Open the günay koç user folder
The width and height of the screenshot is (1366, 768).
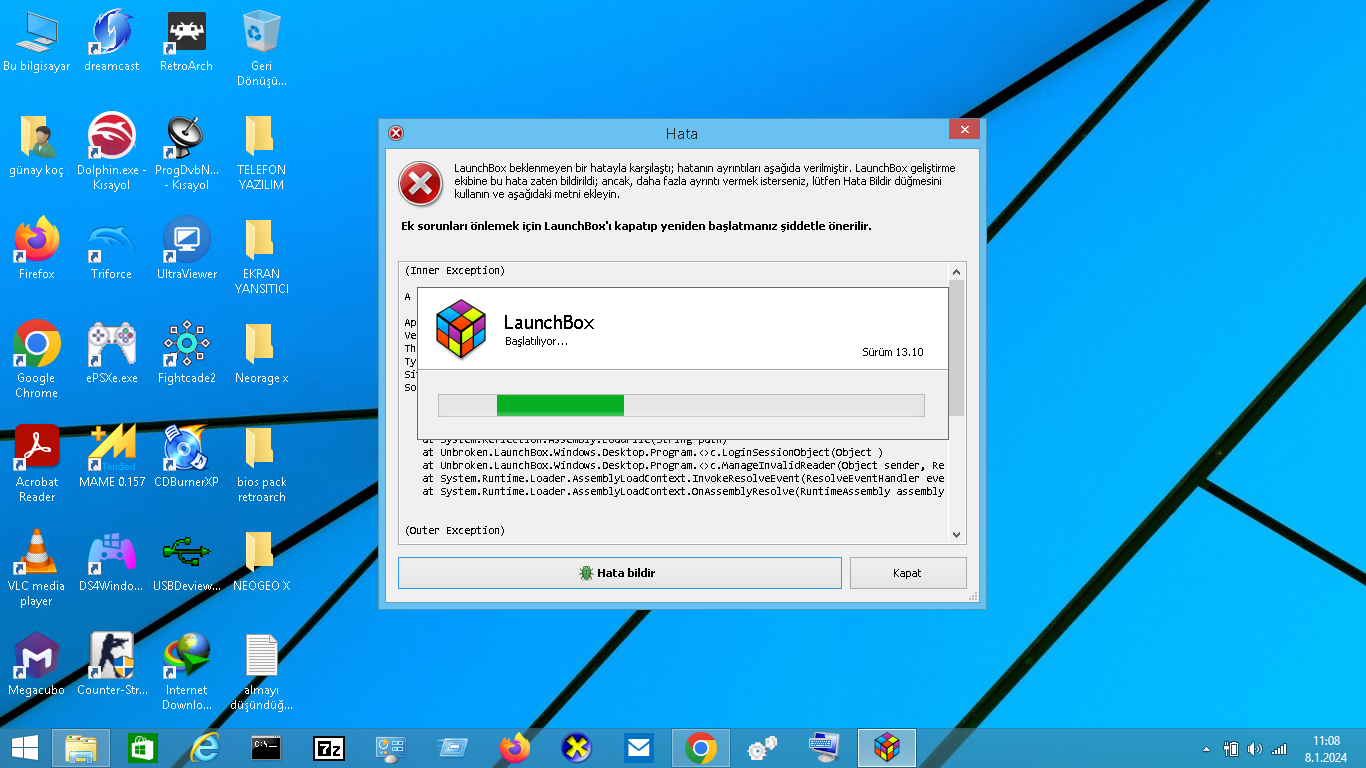click(x=37, y=146)
